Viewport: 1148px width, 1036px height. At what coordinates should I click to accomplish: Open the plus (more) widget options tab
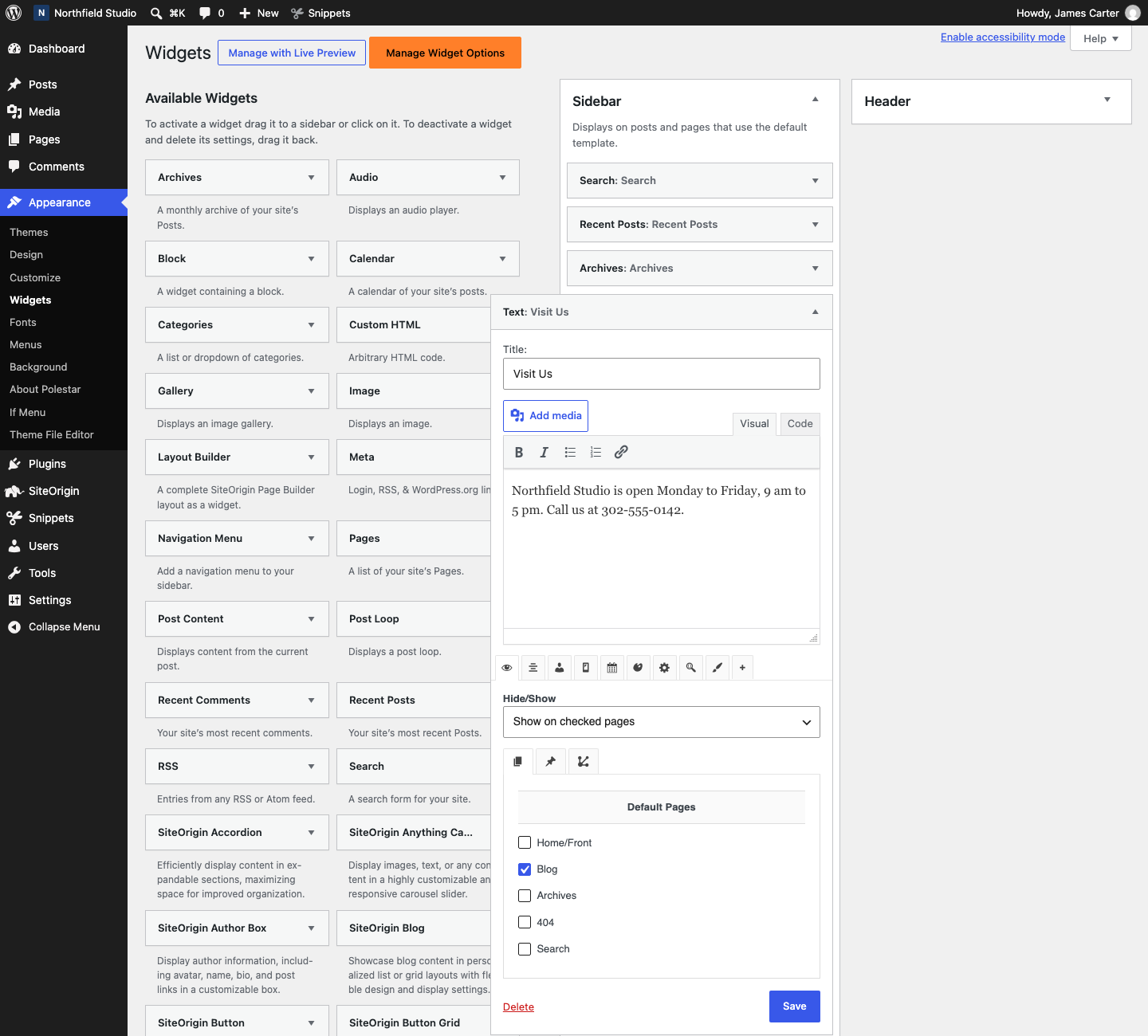tap(742, 668)
